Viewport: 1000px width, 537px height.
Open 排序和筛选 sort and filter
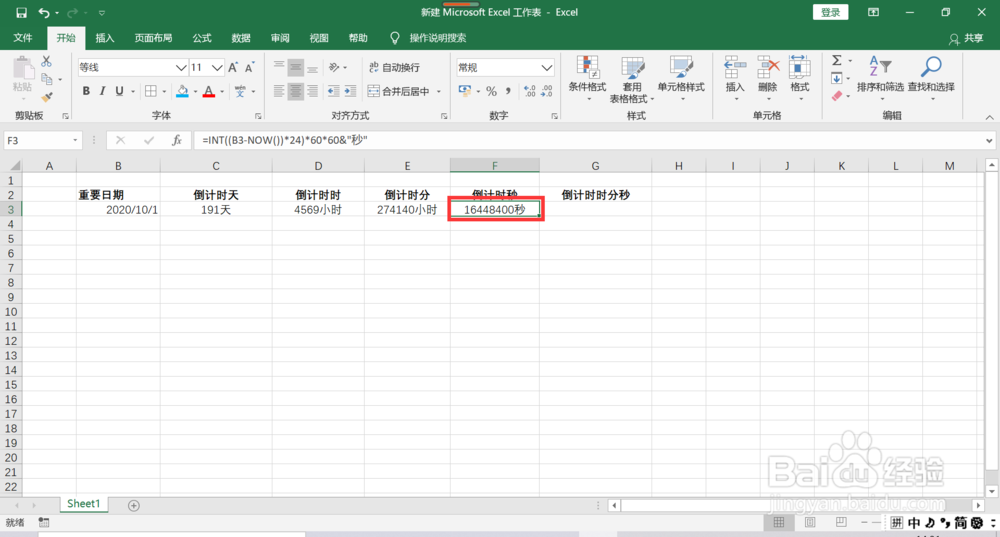[880, 77]
